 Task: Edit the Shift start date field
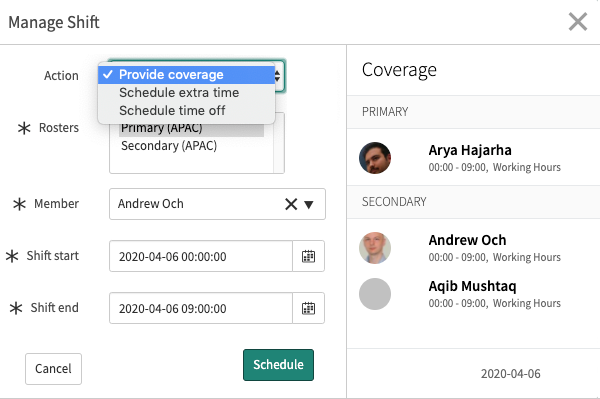pos(201,256)
